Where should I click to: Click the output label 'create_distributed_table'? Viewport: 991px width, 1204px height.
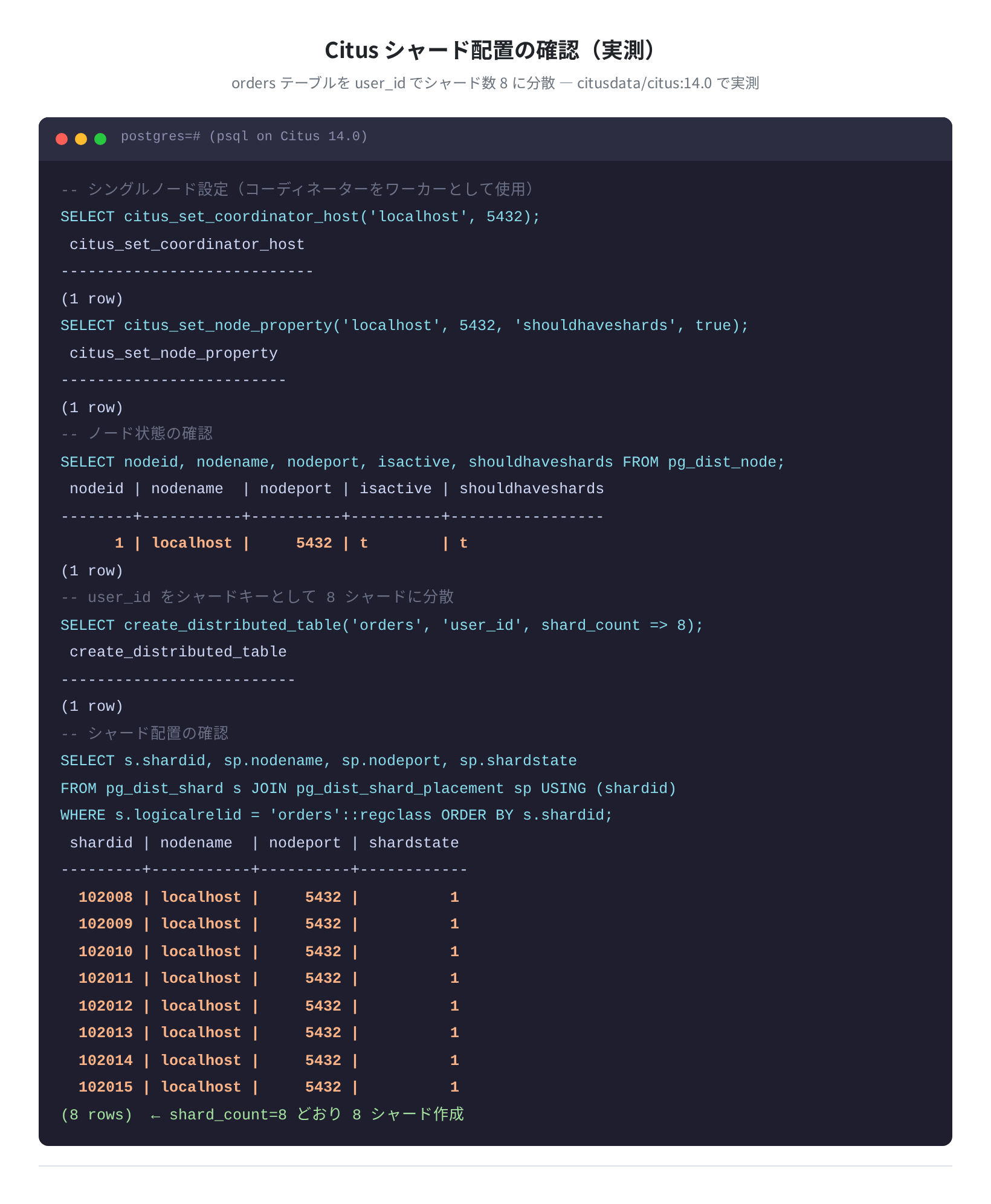178,652
